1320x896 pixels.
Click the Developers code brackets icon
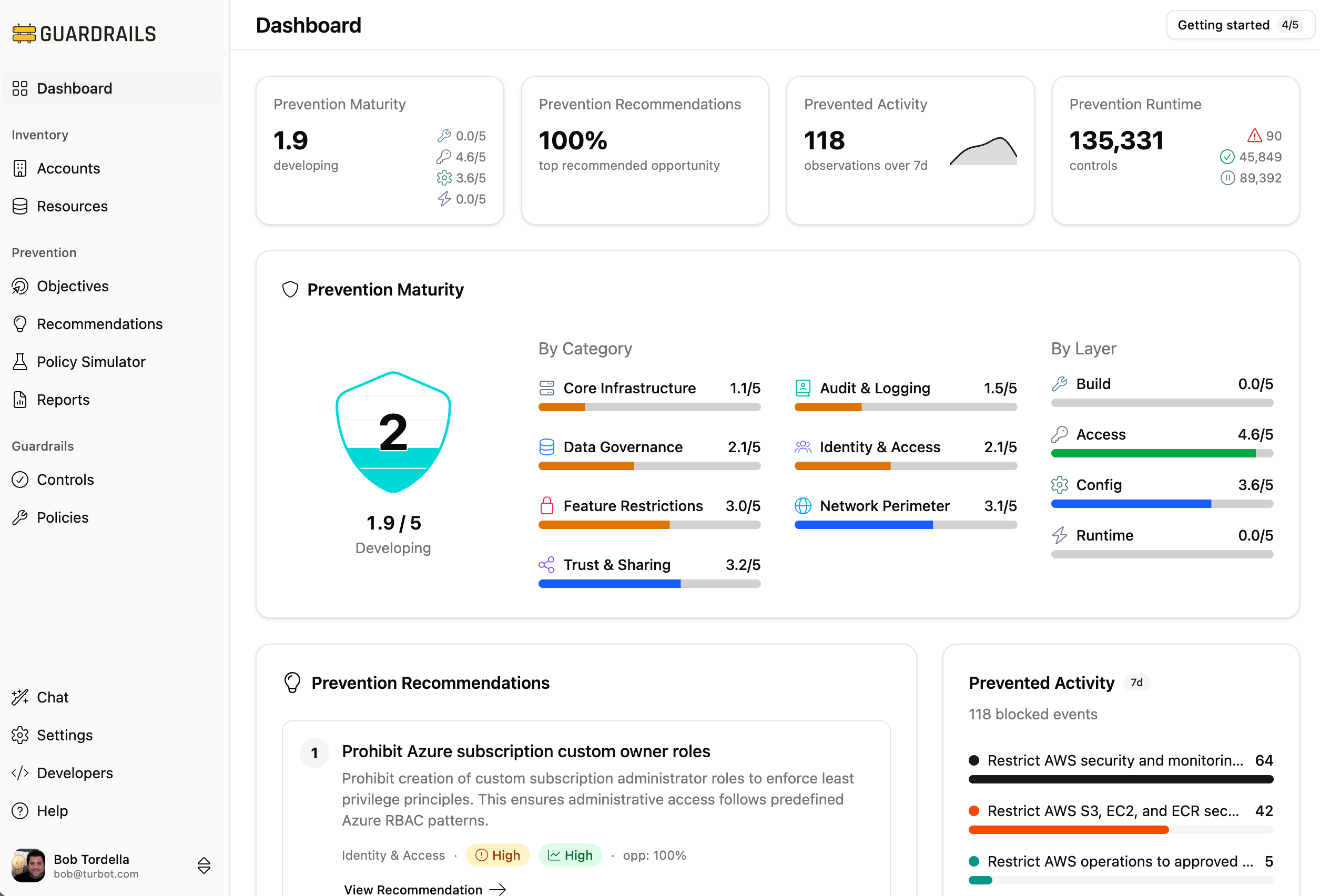(20, 773)
